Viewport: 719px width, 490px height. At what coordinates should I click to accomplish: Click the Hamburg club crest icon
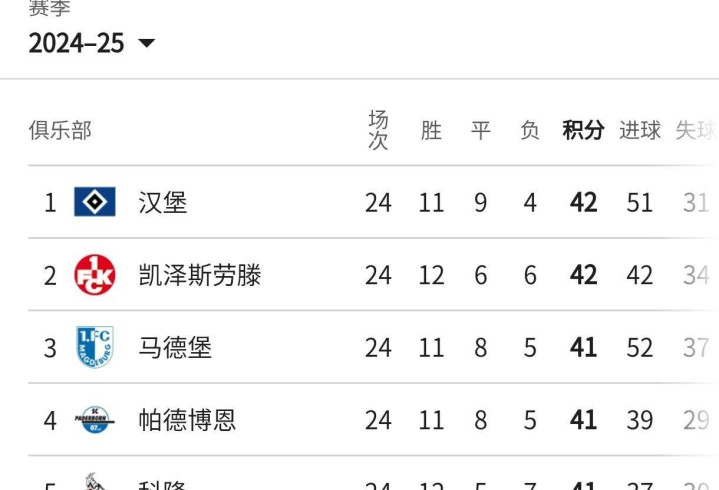pos(95,202)
